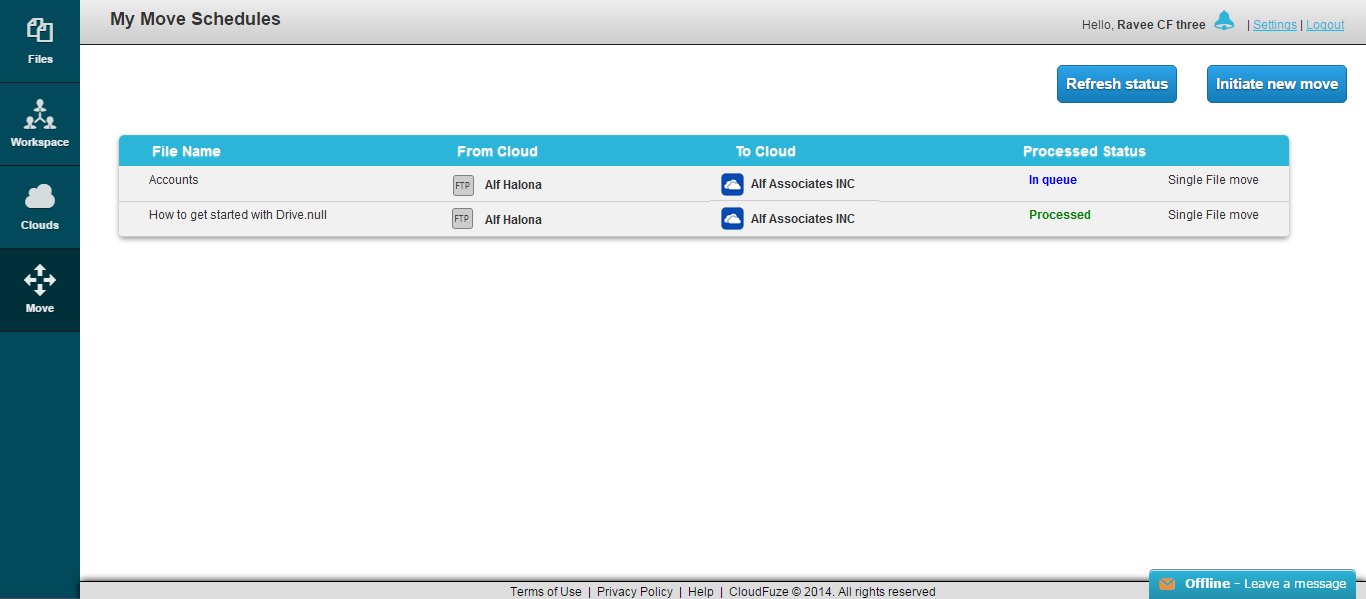Open Offline Leave a message chat
This screenshot has height=599, width=1366.
coord(1252,584)
